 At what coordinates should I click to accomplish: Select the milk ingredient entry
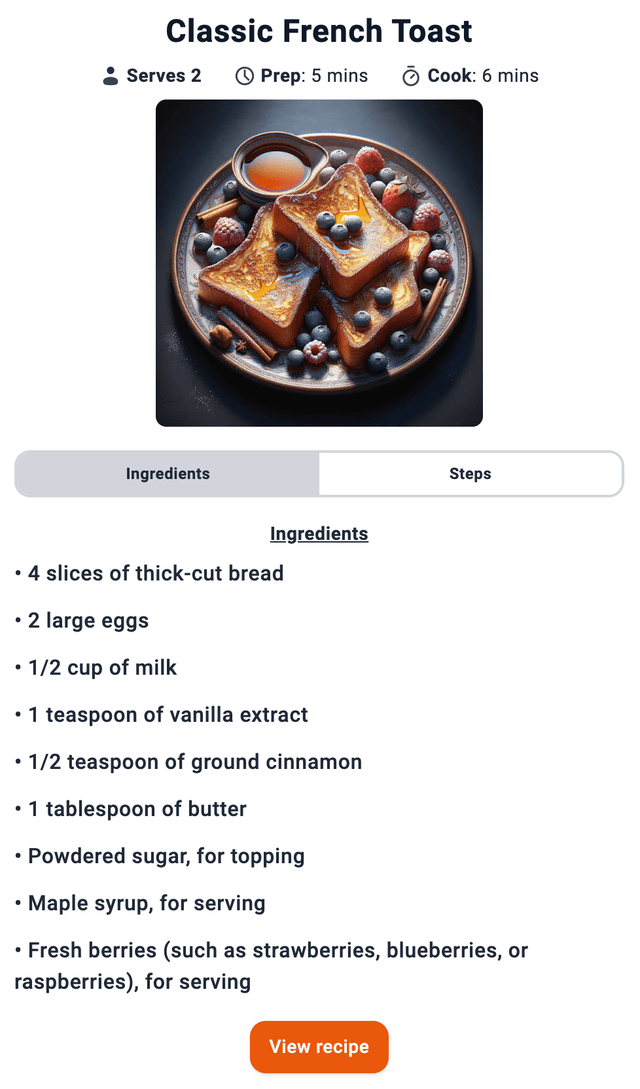coord(101,667)
